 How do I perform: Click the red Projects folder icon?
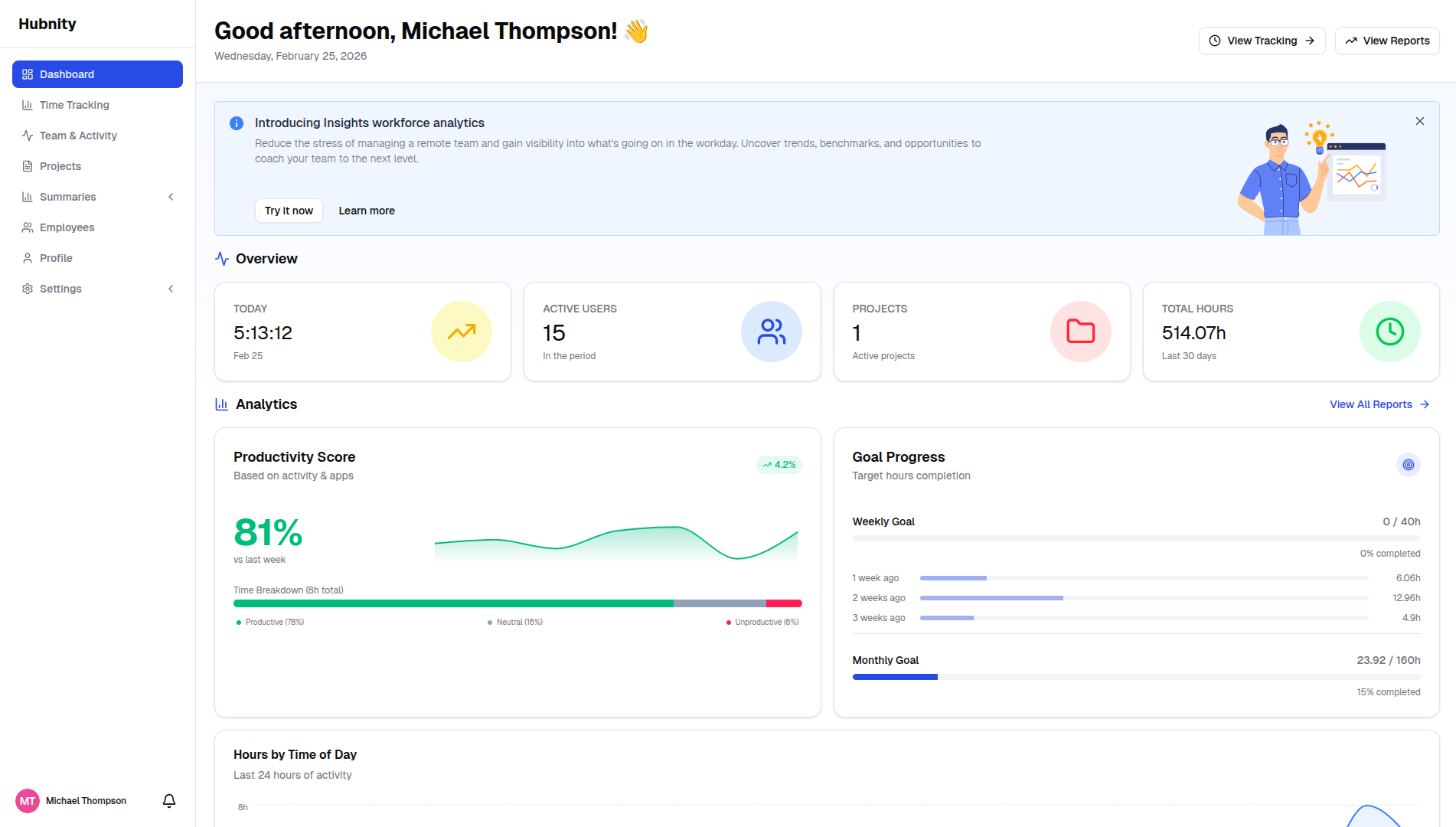pos(1080,332)
